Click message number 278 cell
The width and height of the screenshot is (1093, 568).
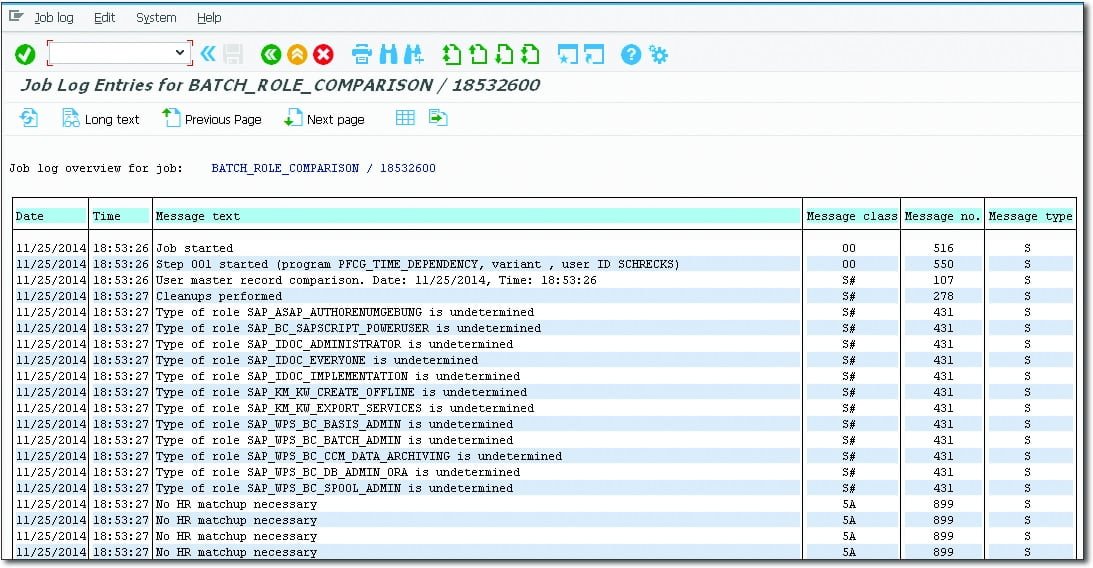(943, 296)
